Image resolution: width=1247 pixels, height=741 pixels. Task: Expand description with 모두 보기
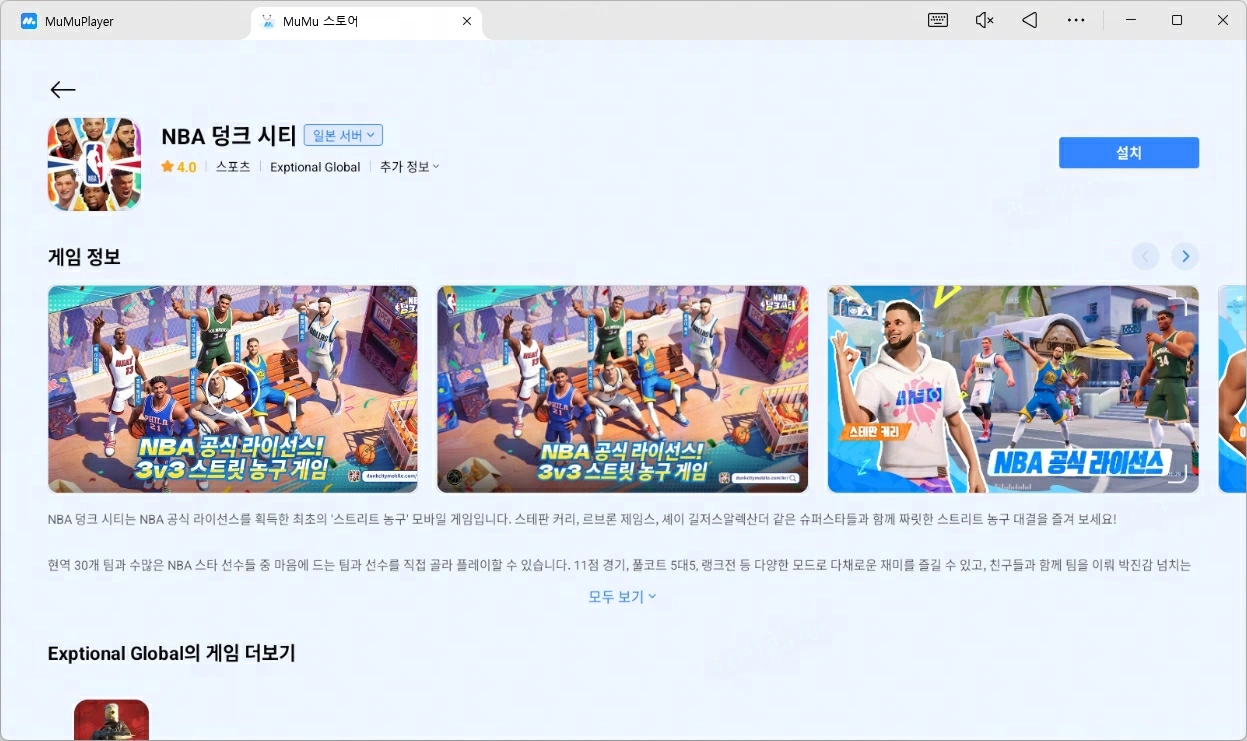pyautogui.click(x=622, y=596)
